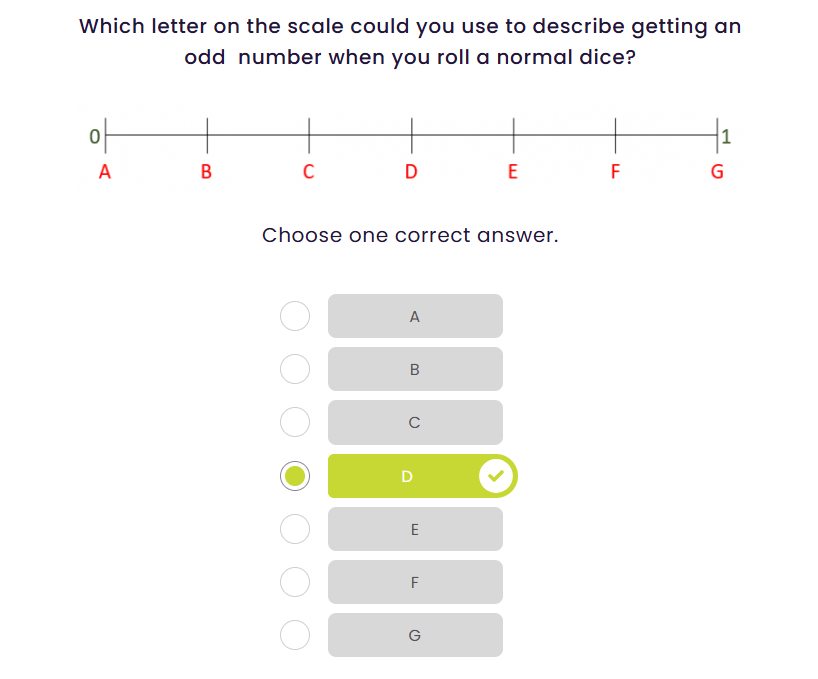Click the highlighted green D answer button

click(x=405, y=476)
